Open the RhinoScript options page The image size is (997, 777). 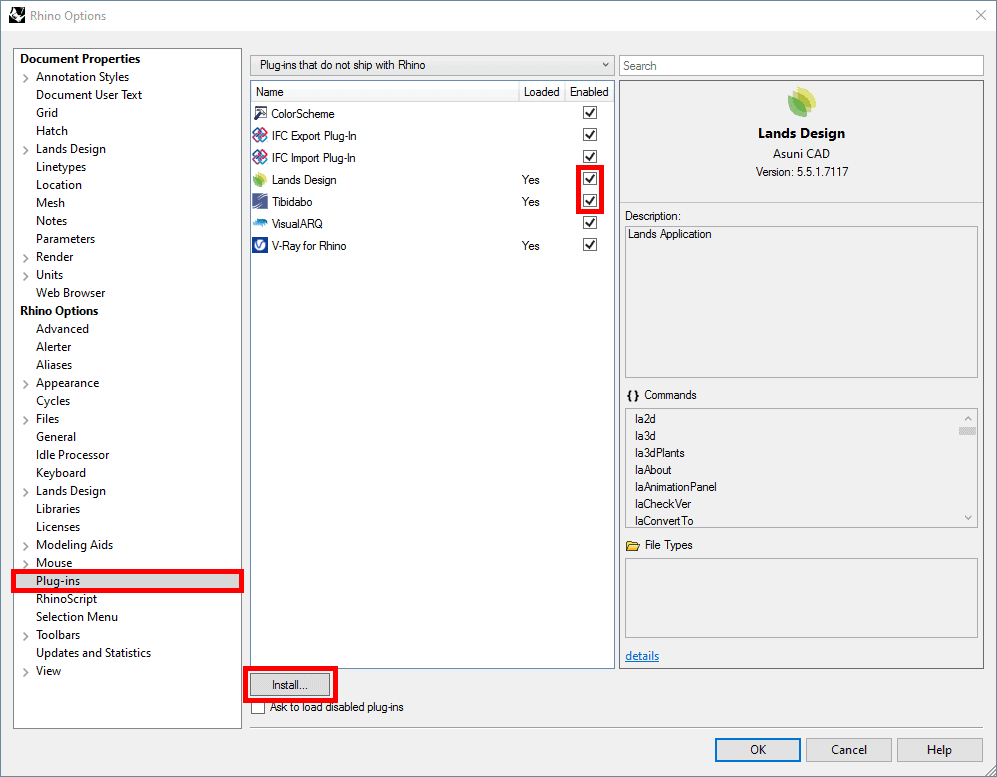(67, 599)
